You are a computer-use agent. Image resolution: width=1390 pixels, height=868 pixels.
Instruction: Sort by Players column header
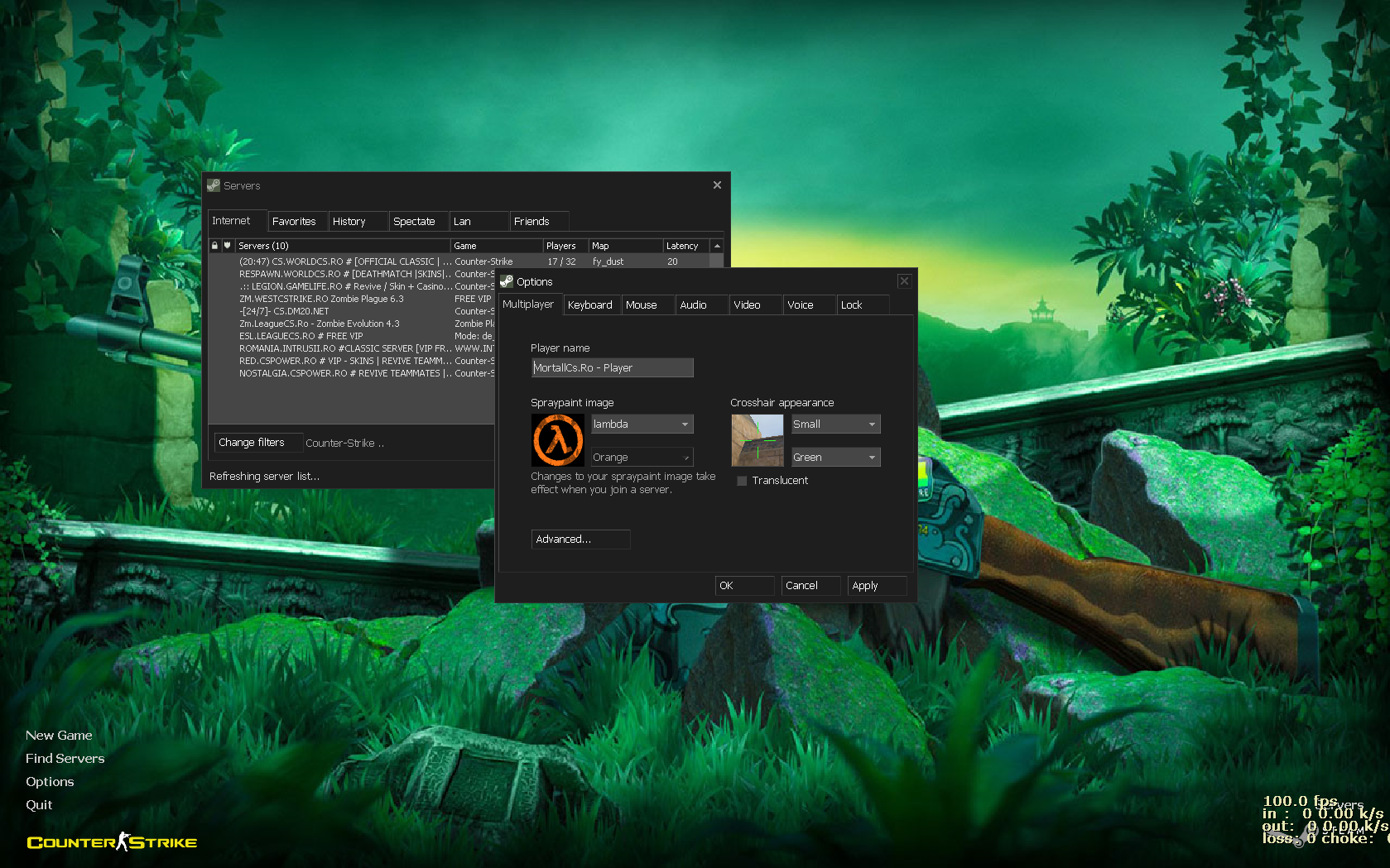point(565,246)
